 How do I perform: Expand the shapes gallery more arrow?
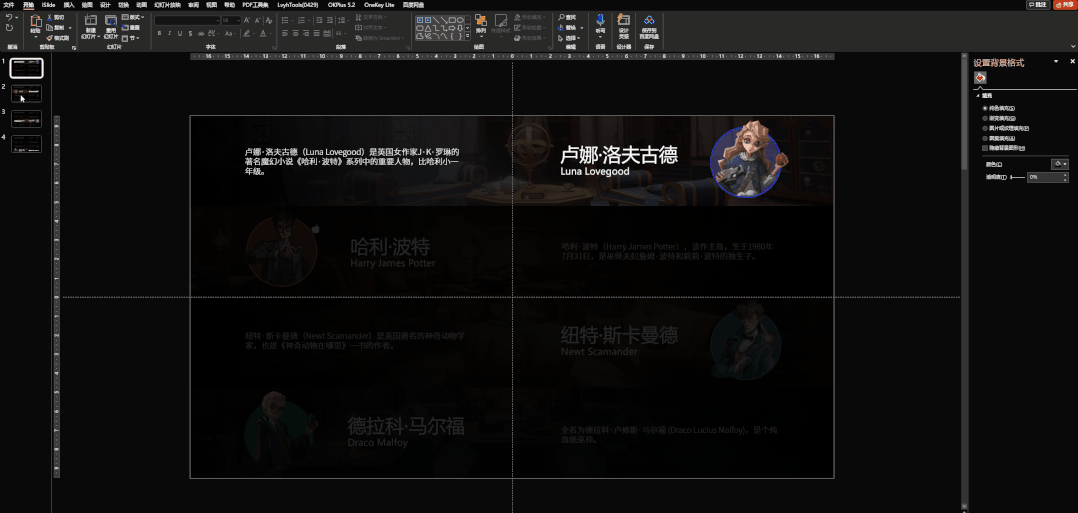click(x=468, y=36)
